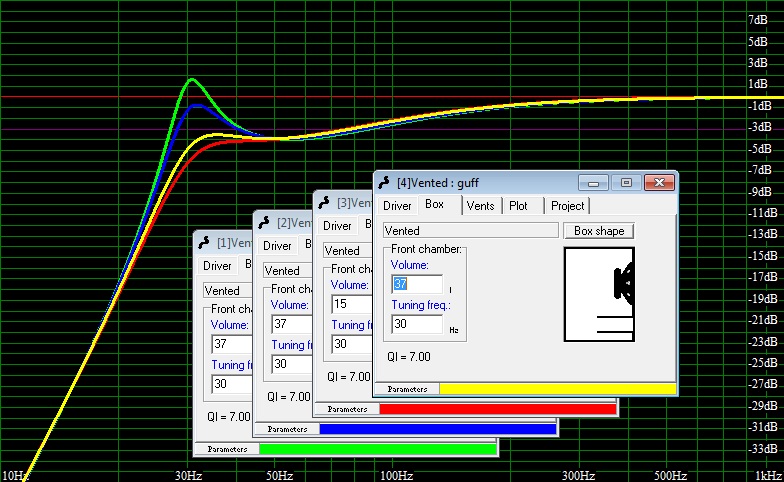Click the Volume field in window [4]
Screen dimensions: 784x482
coord(417,284)
